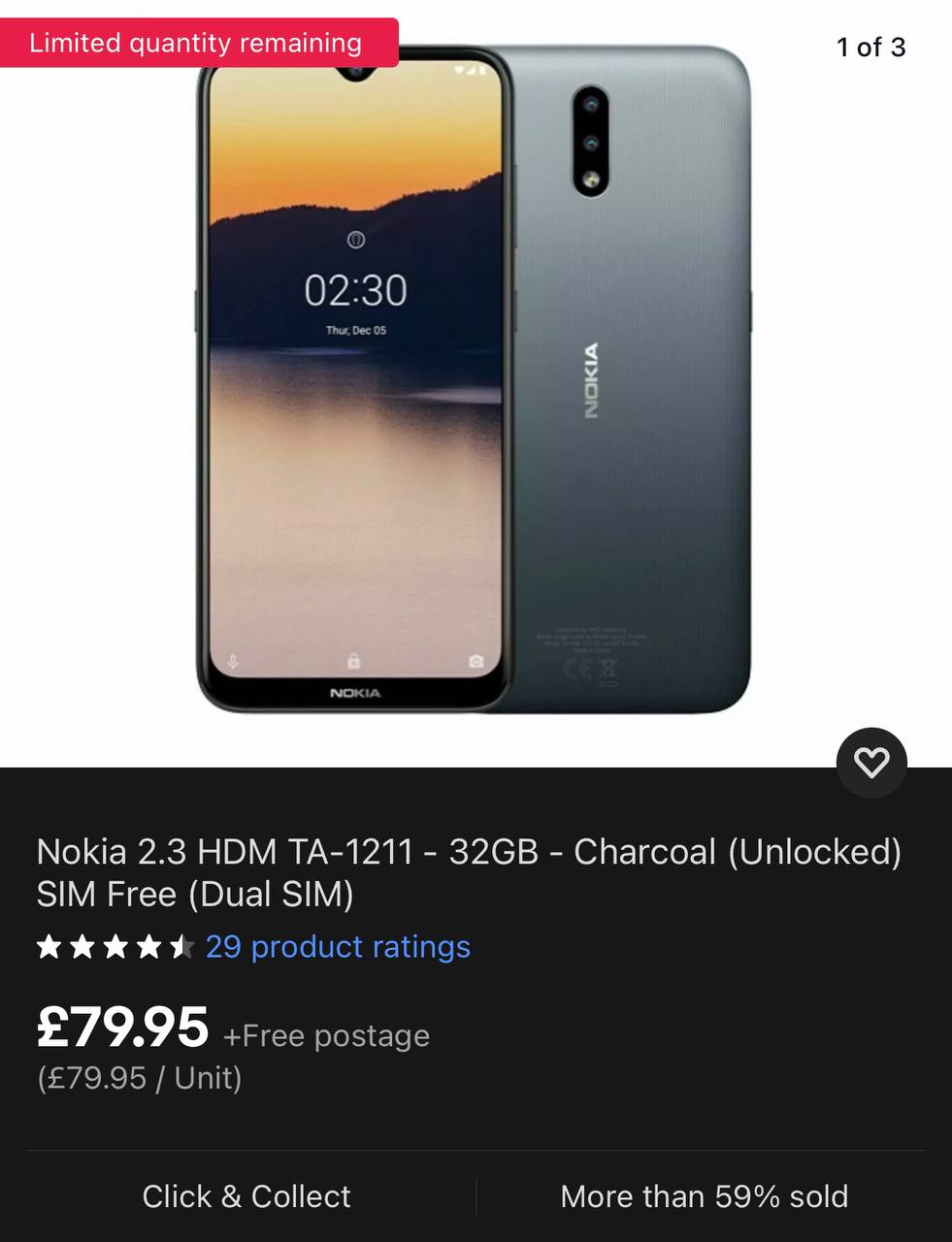Tap the rear camera module on phone back
Screen dimensions: 952x1242
(x=591, y=142)
